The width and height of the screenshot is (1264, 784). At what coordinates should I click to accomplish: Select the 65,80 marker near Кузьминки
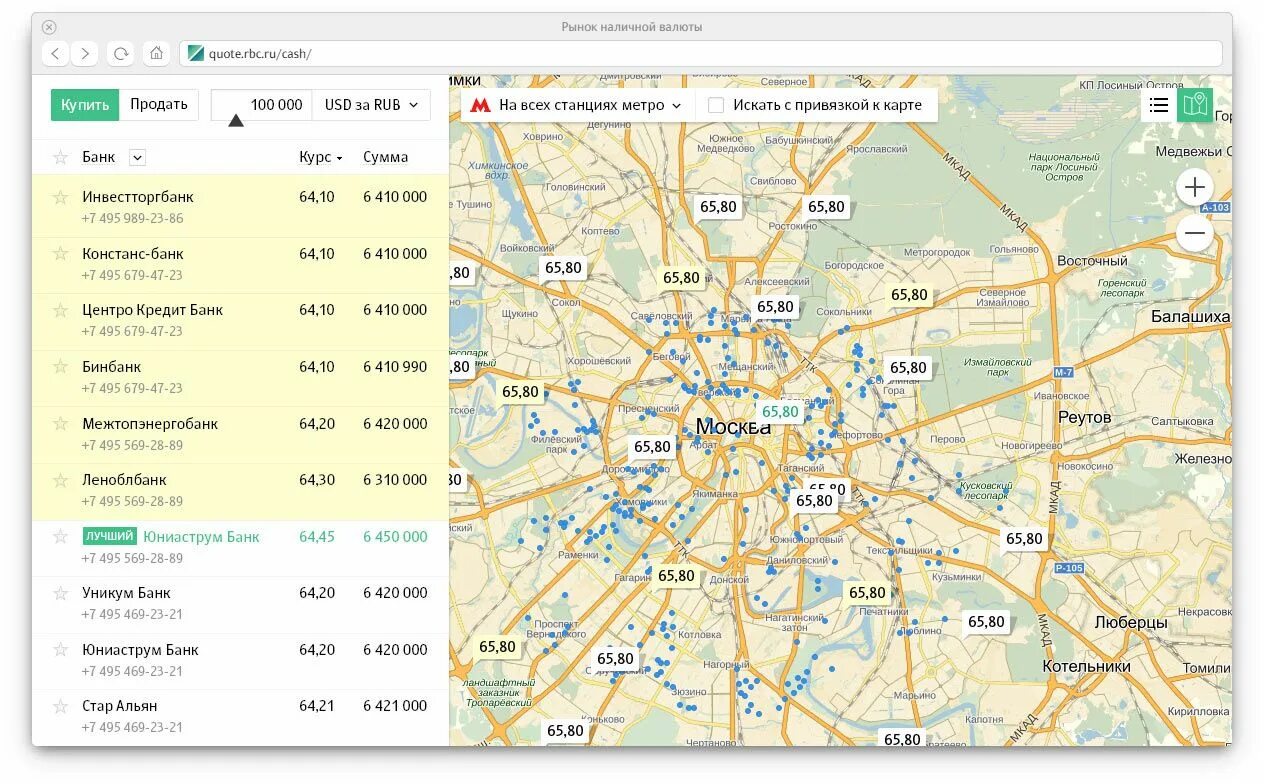1024,539
